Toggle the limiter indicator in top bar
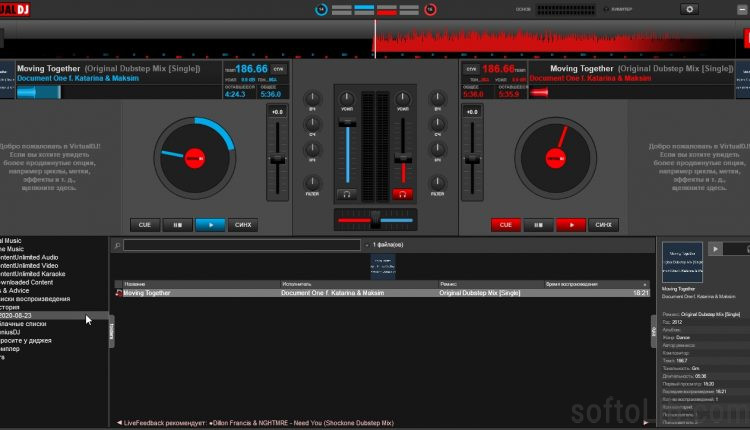Image resolution: width=750 pixels, height=430 pixels. click(x=618, y=9)
